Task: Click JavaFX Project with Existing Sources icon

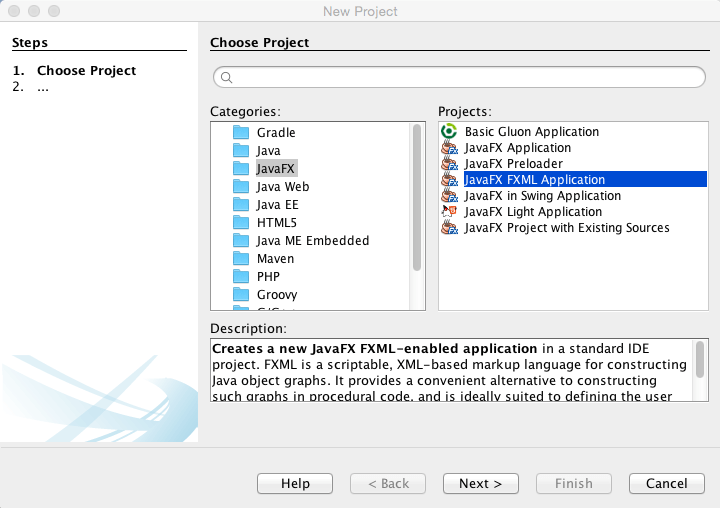Action: point(449,228)
